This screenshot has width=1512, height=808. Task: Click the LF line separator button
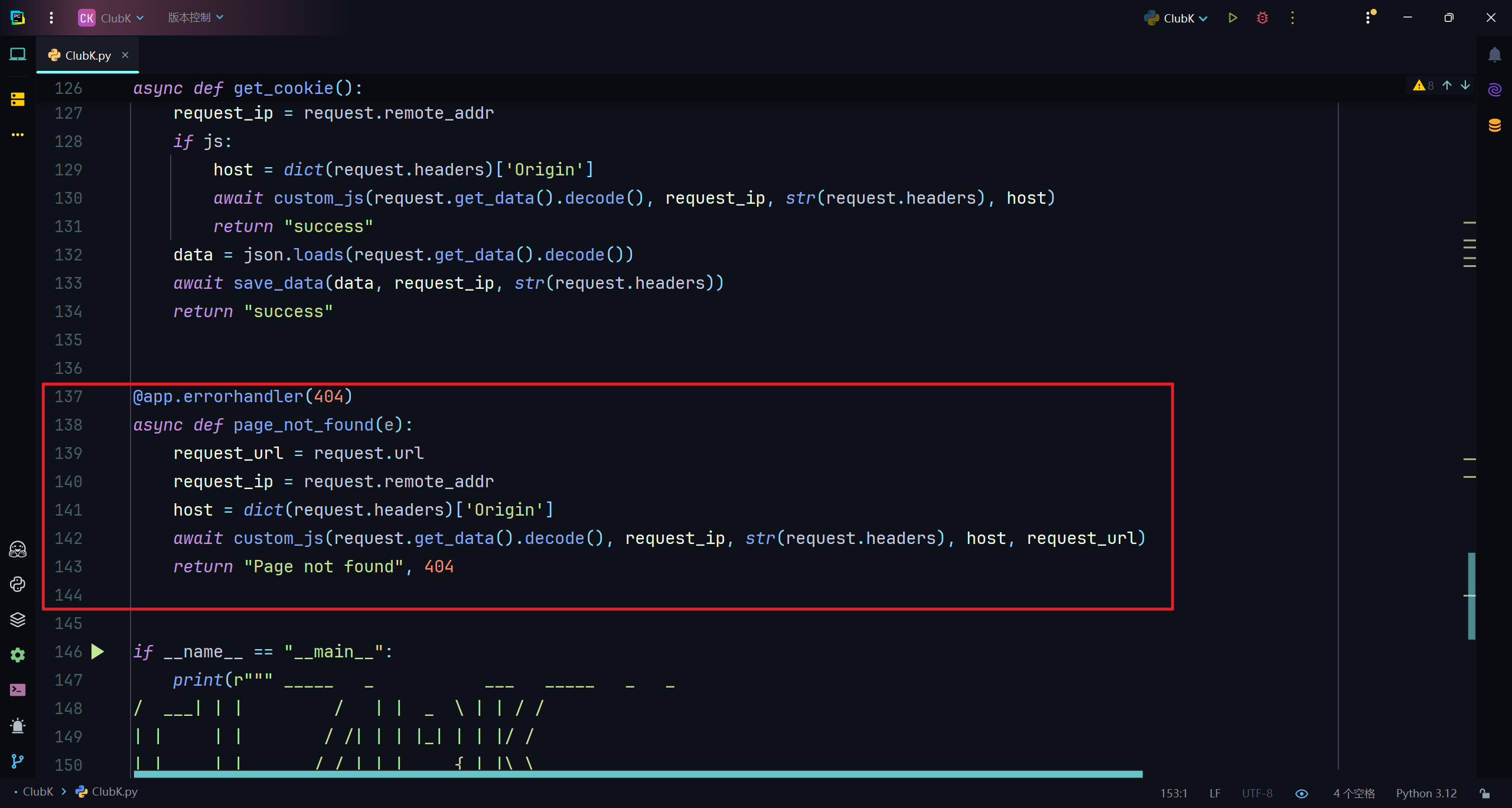(x=1214, y=793)
